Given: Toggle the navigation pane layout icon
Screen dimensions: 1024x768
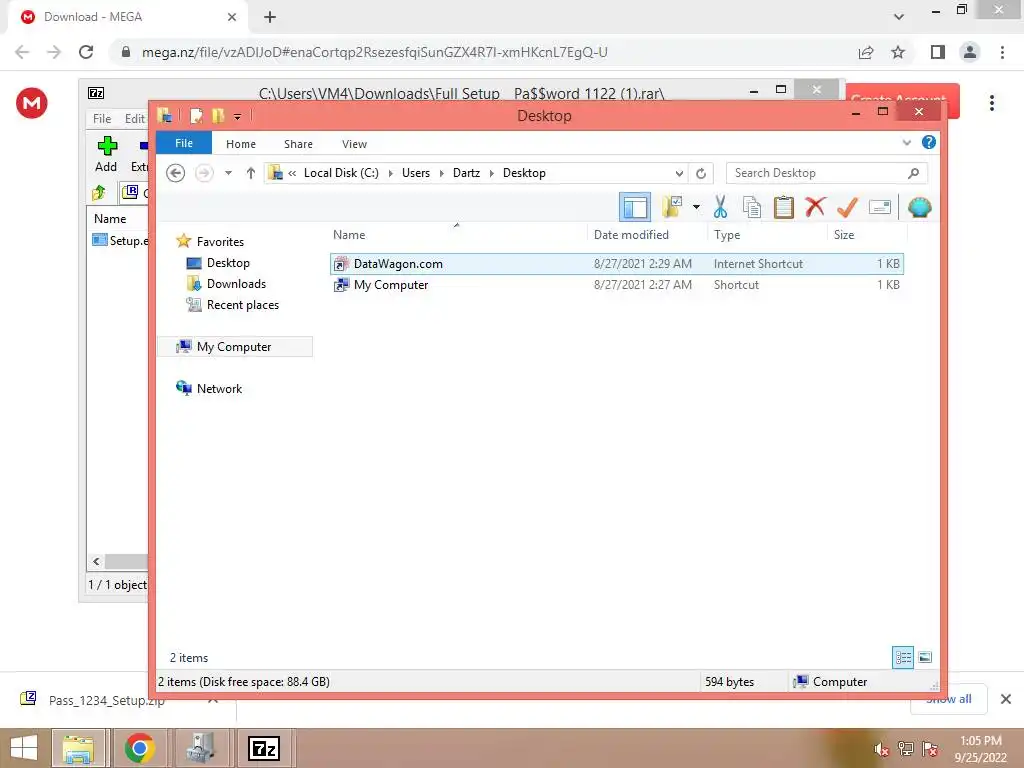Looking at the screenshot, I should click(x=634, y=207).
